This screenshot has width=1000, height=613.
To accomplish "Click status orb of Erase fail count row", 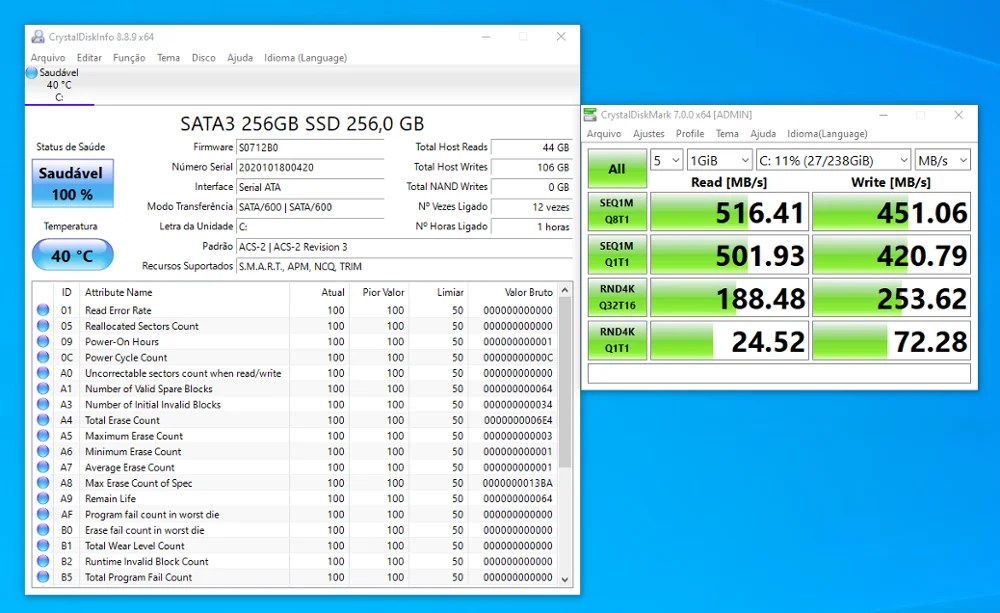I will coord(43,530).
